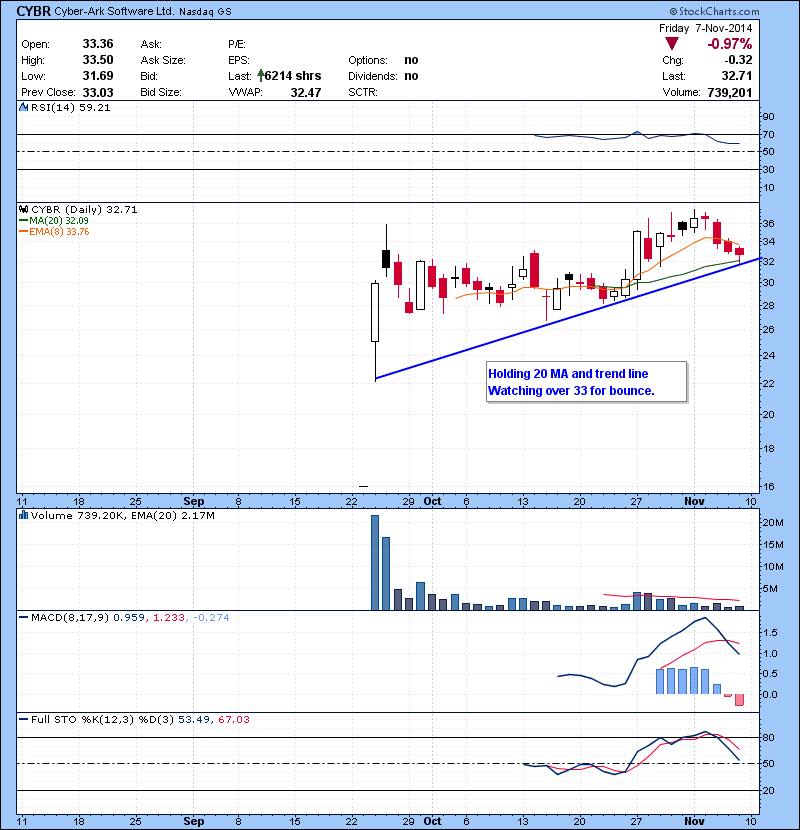This screenshot has width=800, height=830.
Task: Click the Chg value -0.32
Action: [x=738, y=60]
